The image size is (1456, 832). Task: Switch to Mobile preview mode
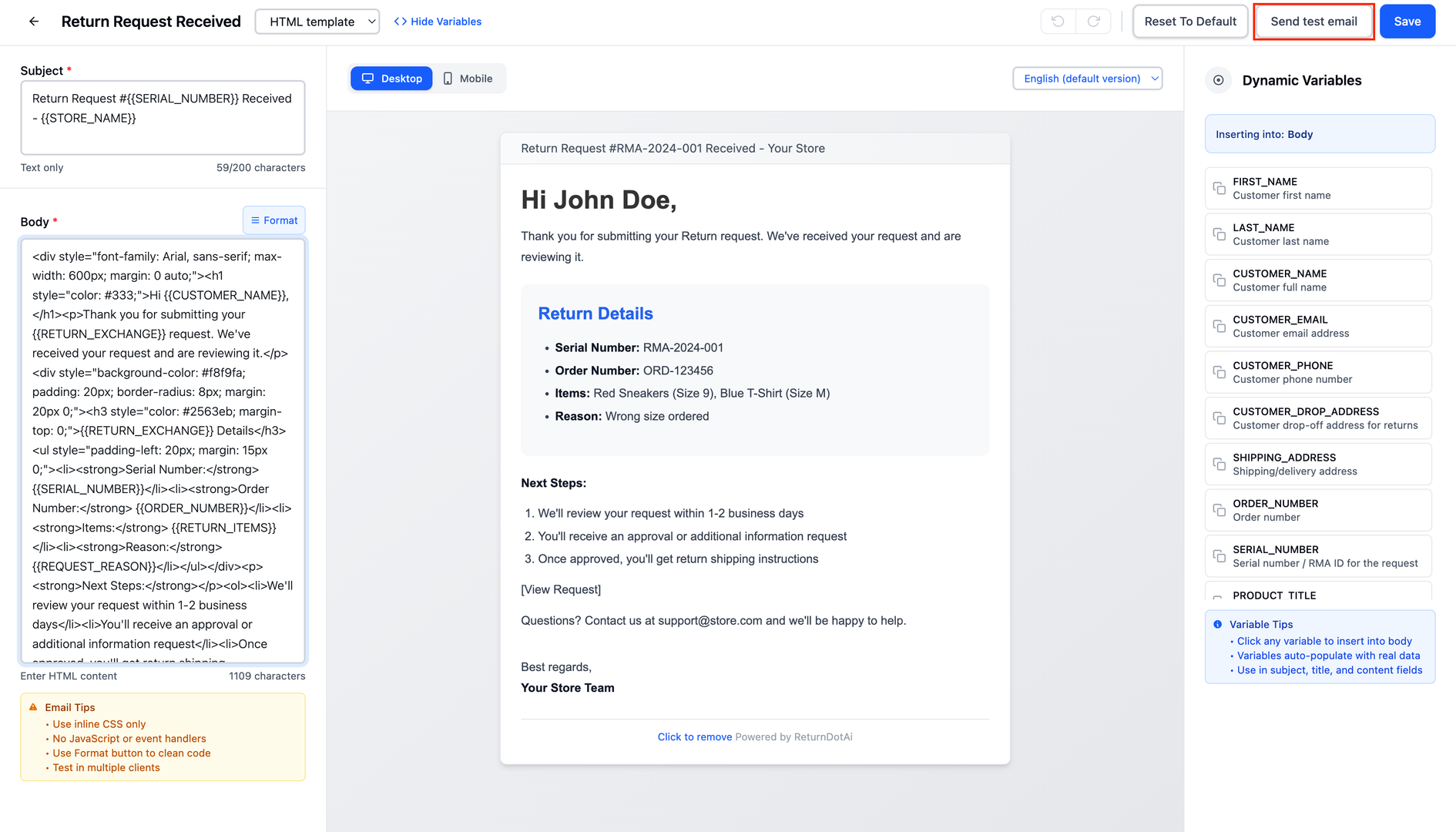pos(468,78)
